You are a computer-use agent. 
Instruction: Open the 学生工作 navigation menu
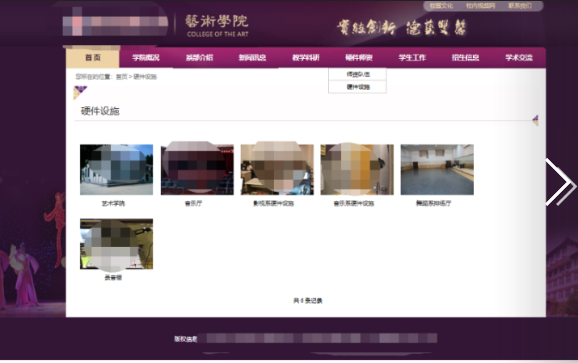[412, 58]
